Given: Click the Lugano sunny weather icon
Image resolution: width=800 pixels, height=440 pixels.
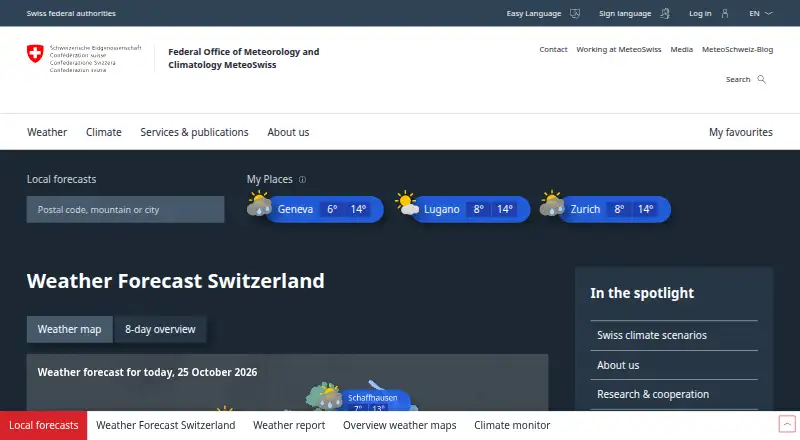Looking at the screenshot, I should point(407,203).
